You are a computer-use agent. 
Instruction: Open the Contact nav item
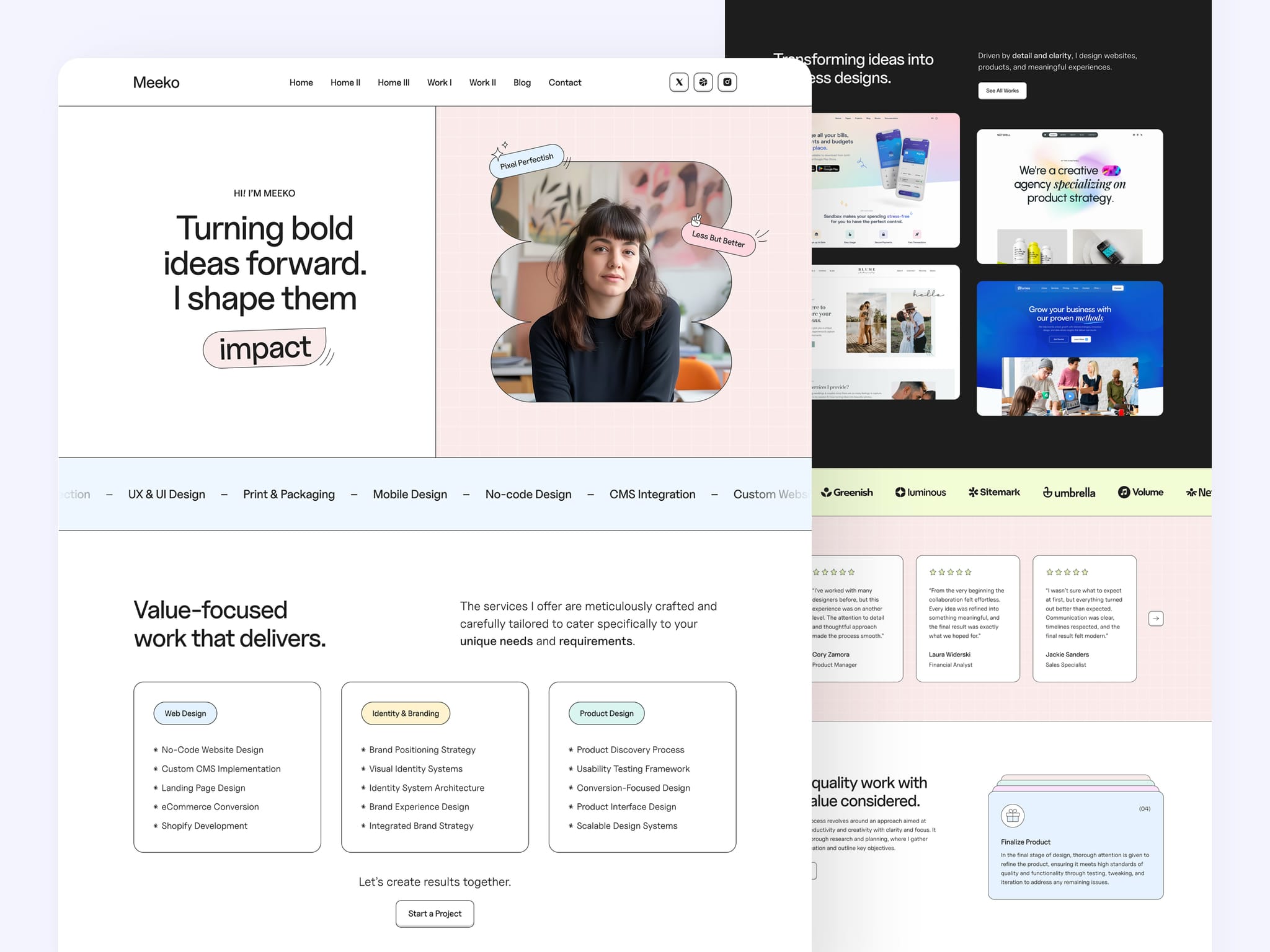click(x=565, y=82)
